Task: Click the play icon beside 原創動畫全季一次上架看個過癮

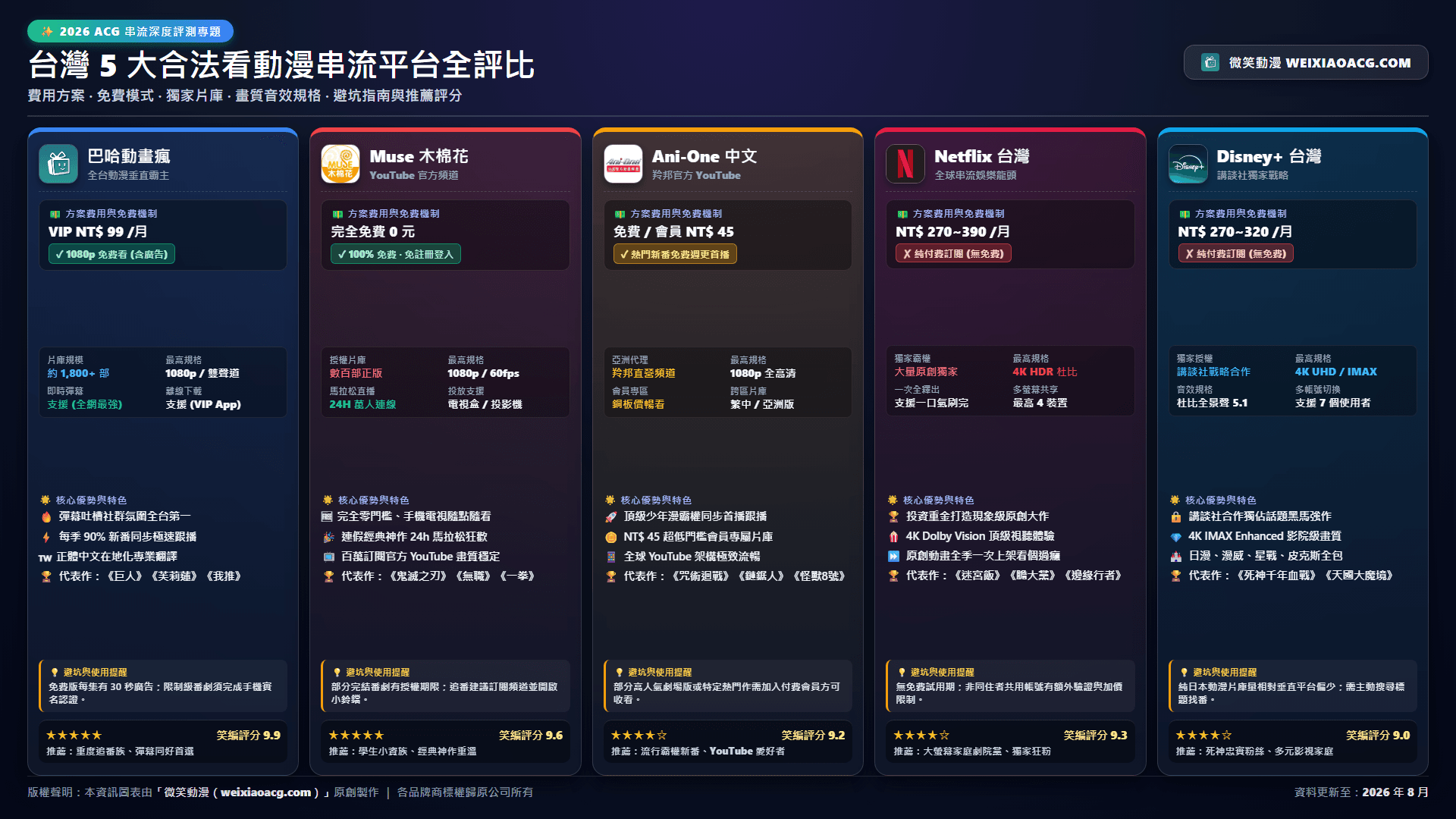Action: tap(893, 556)
